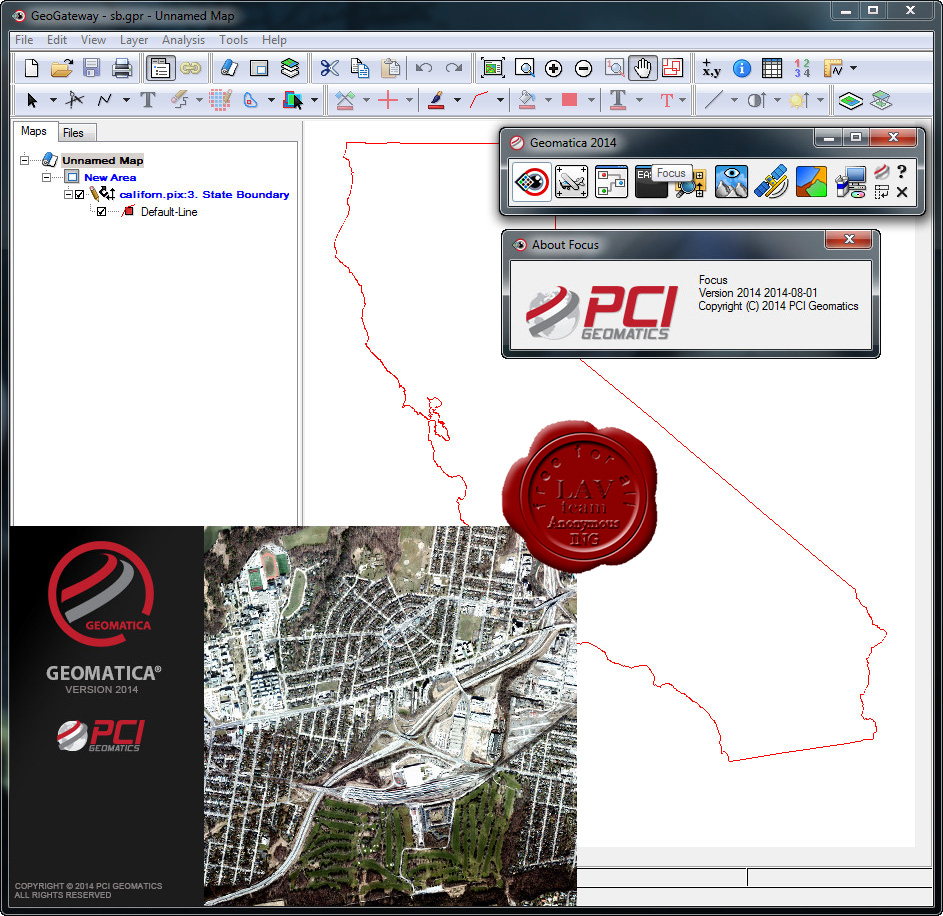Image resolution: width=943 pixels, height=916 pixels.
Task: Click the red fill color swatch
Action: pos(570,100)
